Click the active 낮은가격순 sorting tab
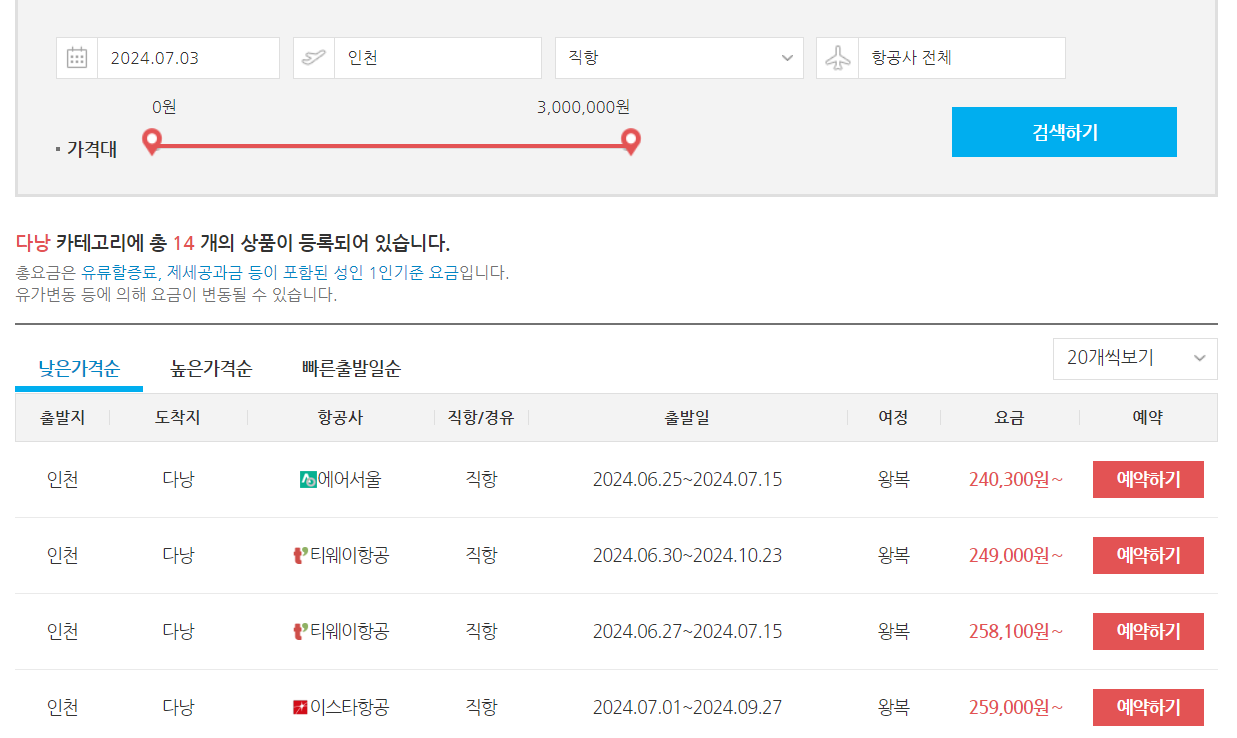Image resolution: width=1237 pixels, height=738 pixels. 80,367
